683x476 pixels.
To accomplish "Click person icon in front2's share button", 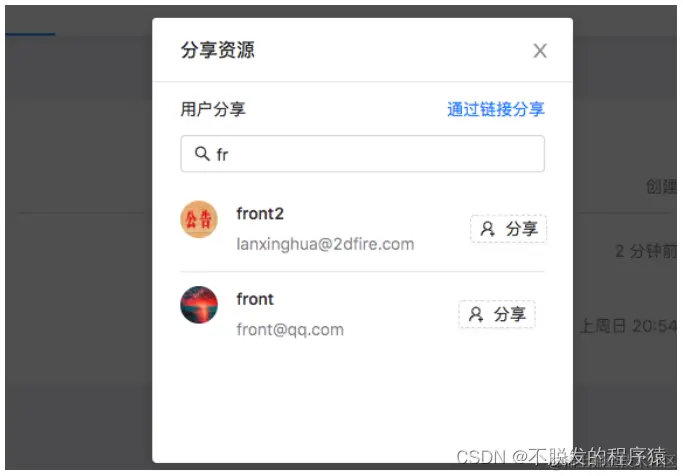I will coord(487,229).
